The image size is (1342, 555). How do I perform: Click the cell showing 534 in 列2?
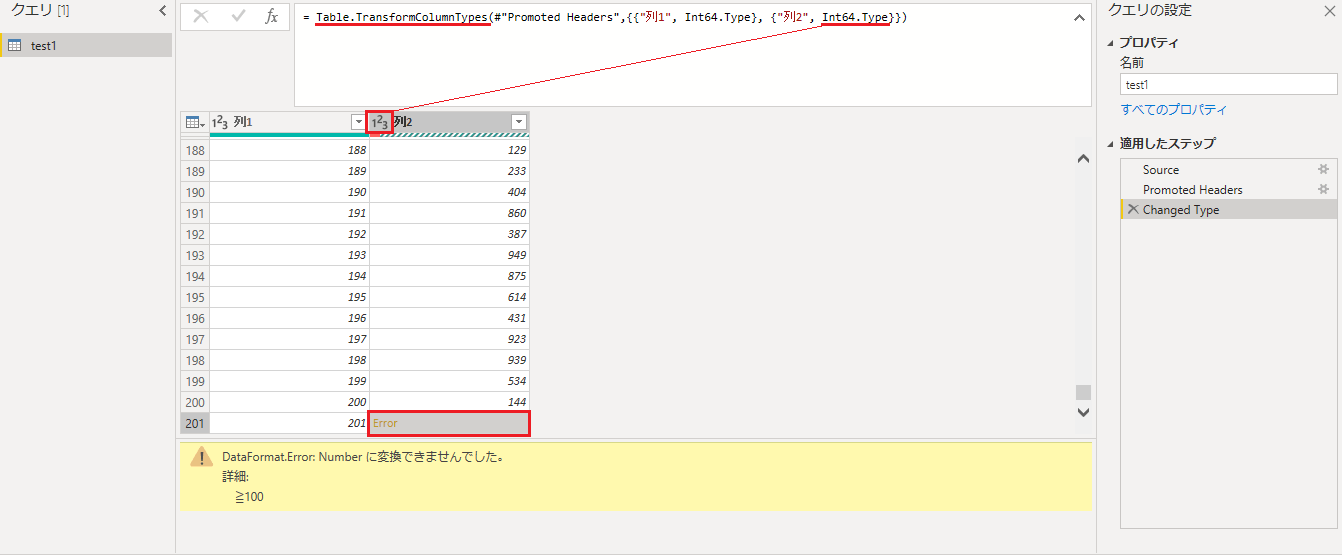pyautogui.click(x=449, y=381)
